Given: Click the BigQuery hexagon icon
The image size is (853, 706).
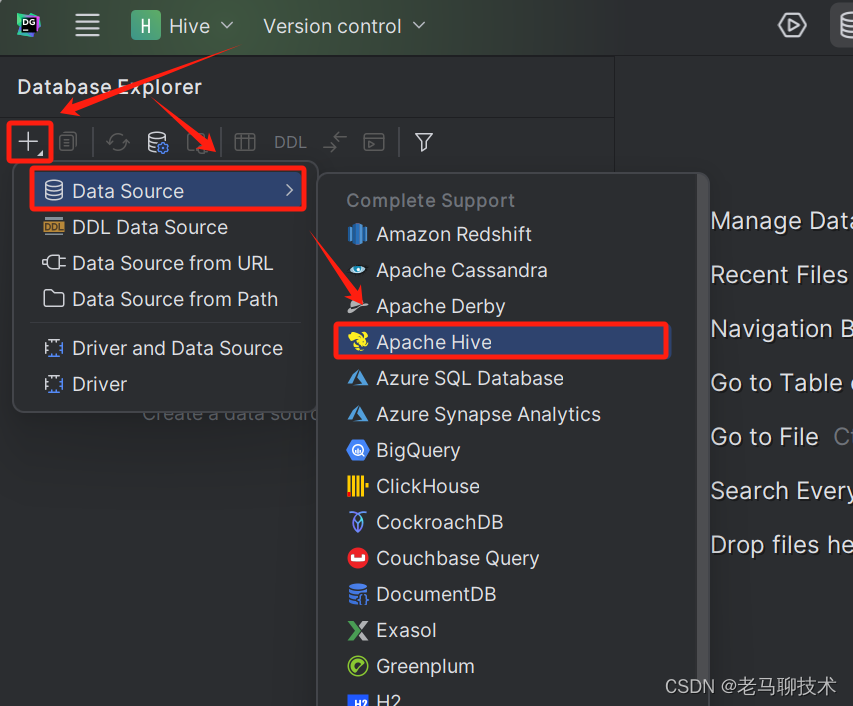Looking at the screenshot, I should click(x=357, y=450).
